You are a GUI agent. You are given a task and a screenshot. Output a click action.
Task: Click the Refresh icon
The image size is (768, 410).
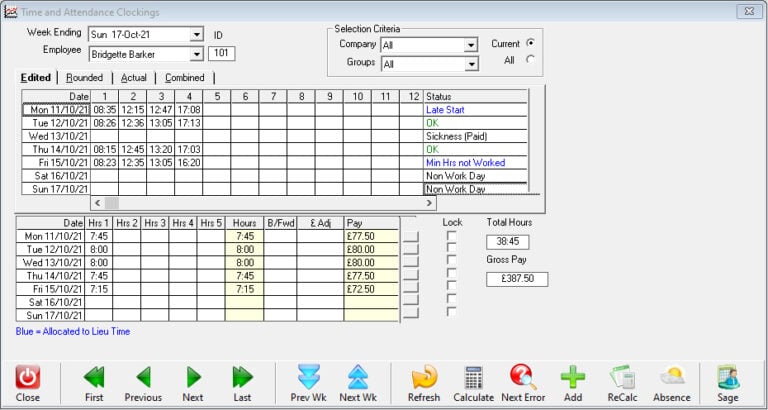point(424,378)
